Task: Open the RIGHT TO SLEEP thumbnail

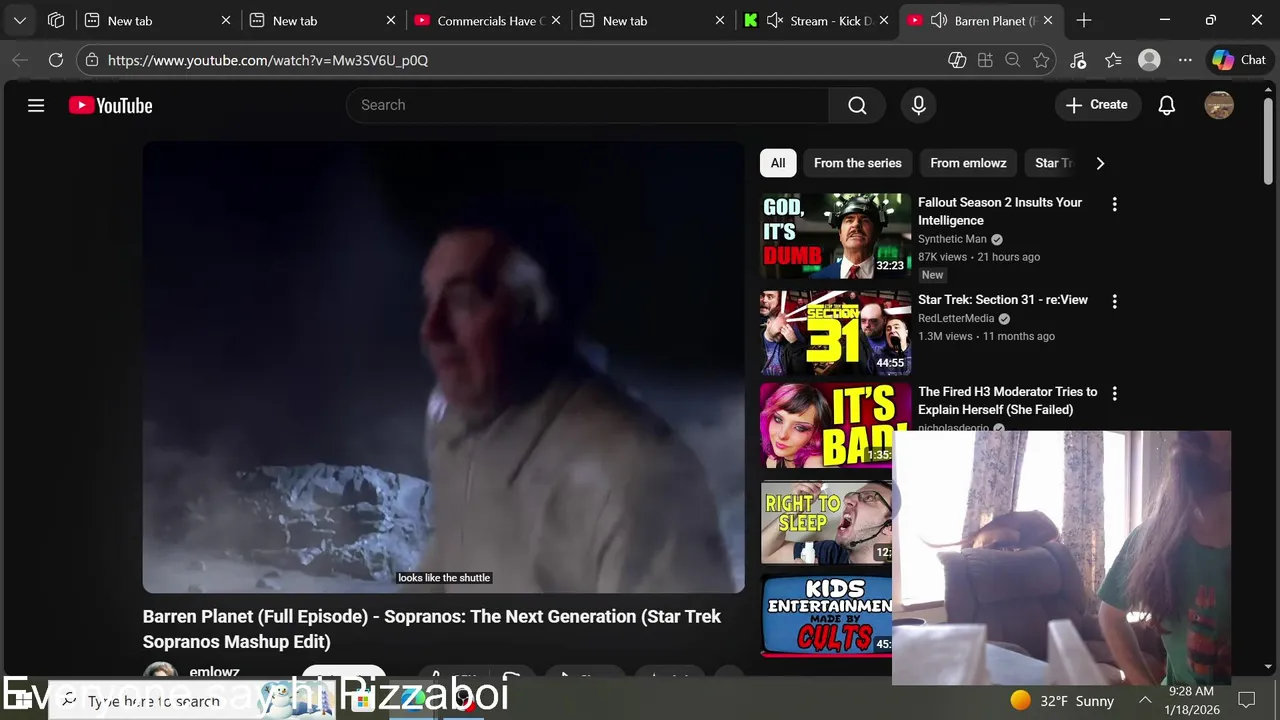Action: tap(827, 522)
